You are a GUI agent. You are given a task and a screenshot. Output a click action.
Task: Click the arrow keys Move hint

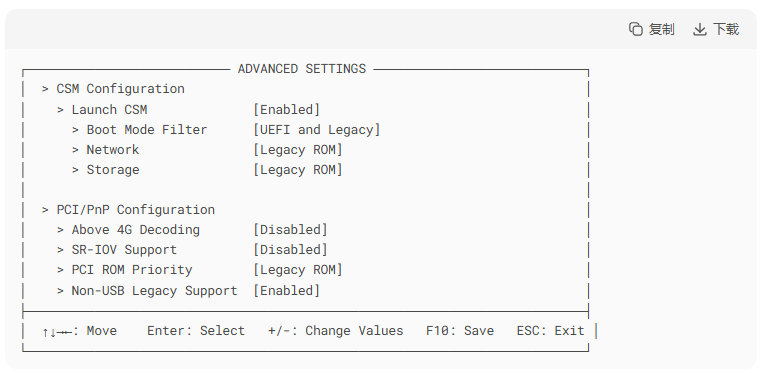80,331
